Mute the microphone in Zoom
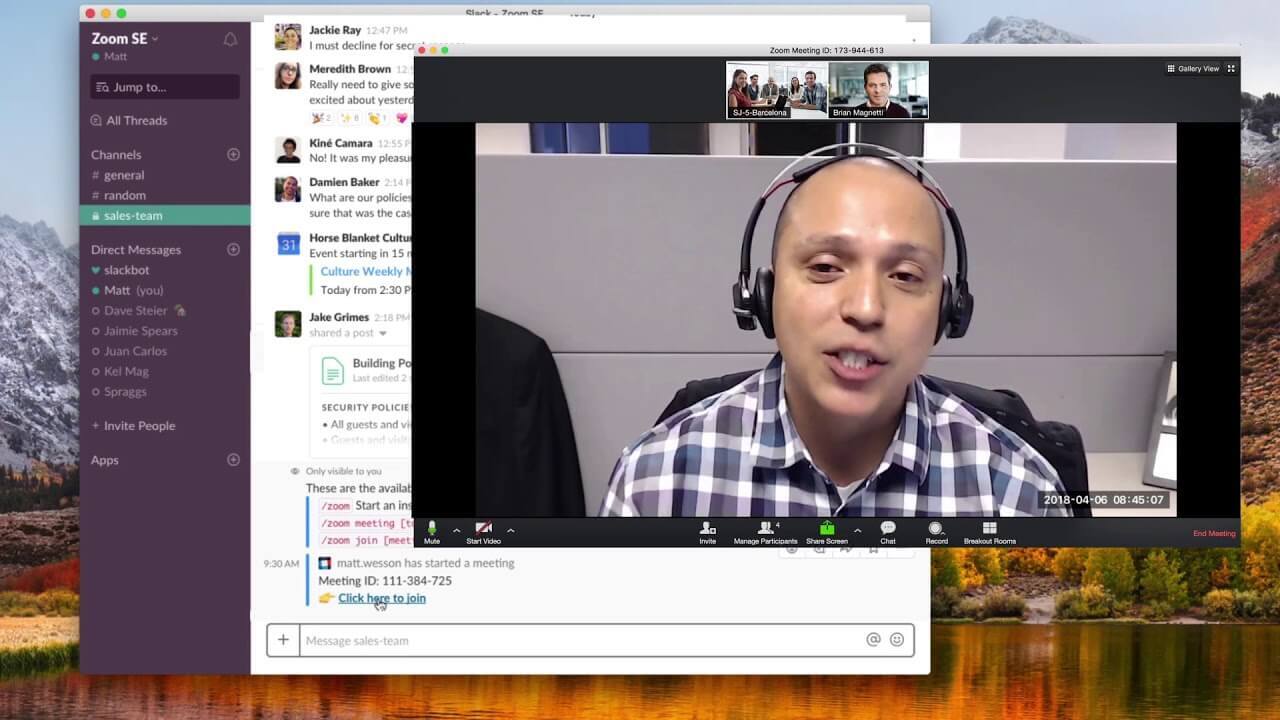The height and width of the screenshot is (720, 1280). click(x=432, y=532)
